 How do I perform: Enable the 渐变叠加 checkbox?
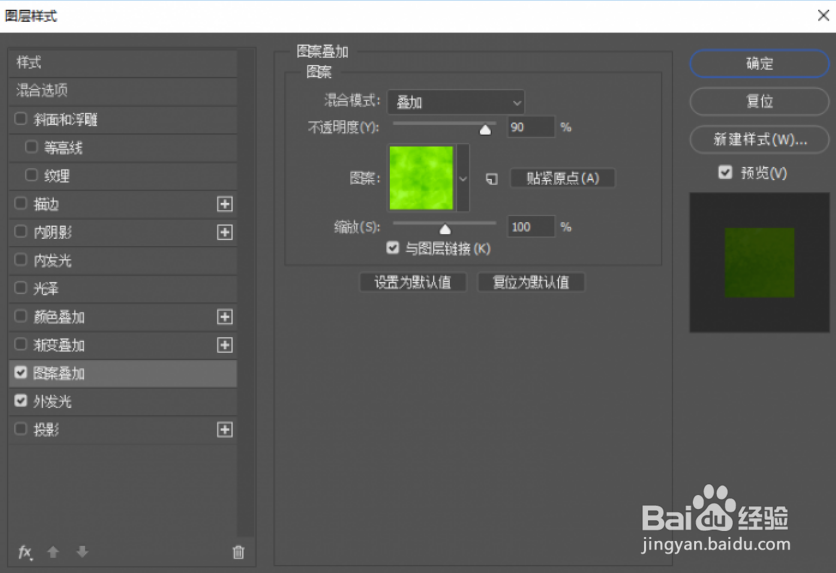(21, 344)
